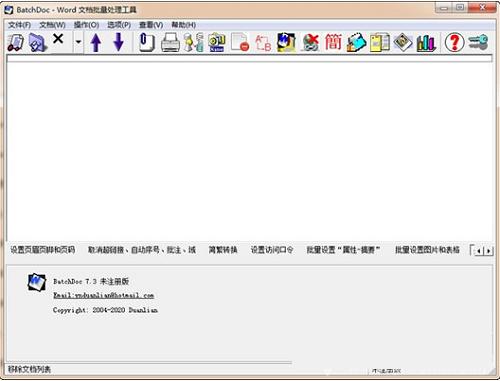500x381 pixels.
Task: Switch to 批量设置图片和表格 tab
Action: (427, 250)
